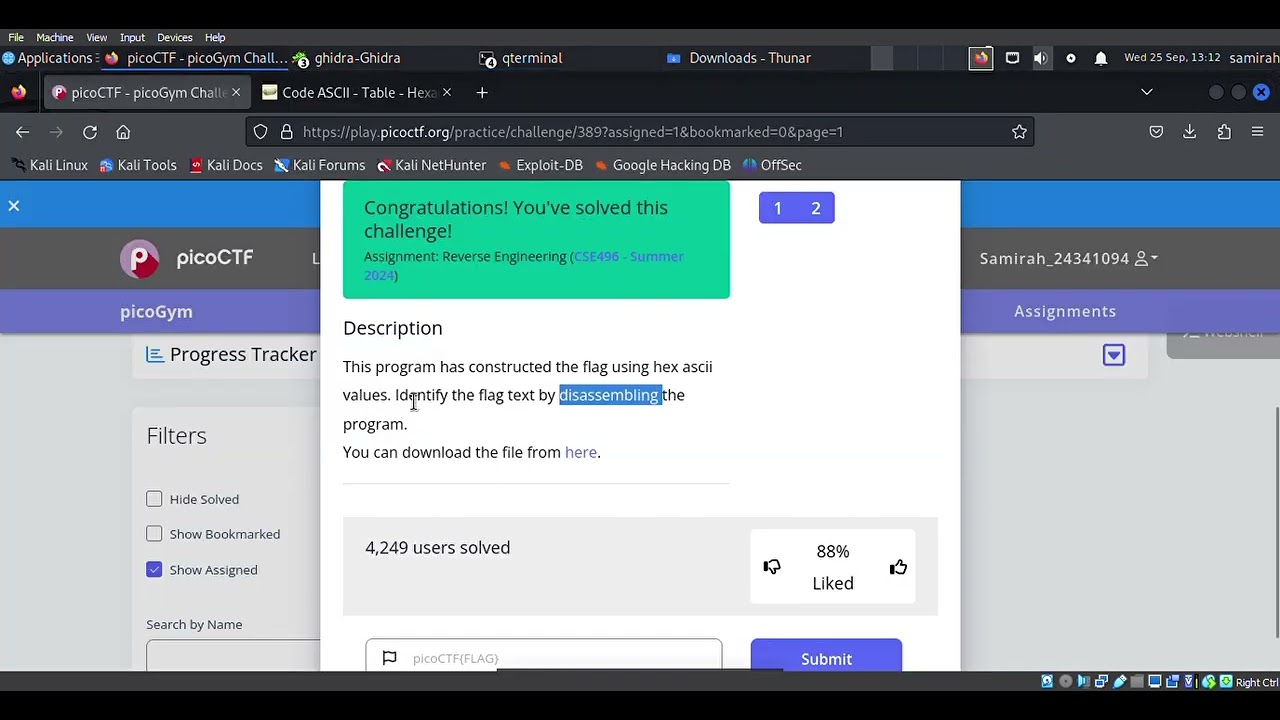Open the Kali Tools bookmark

point(138,165)
